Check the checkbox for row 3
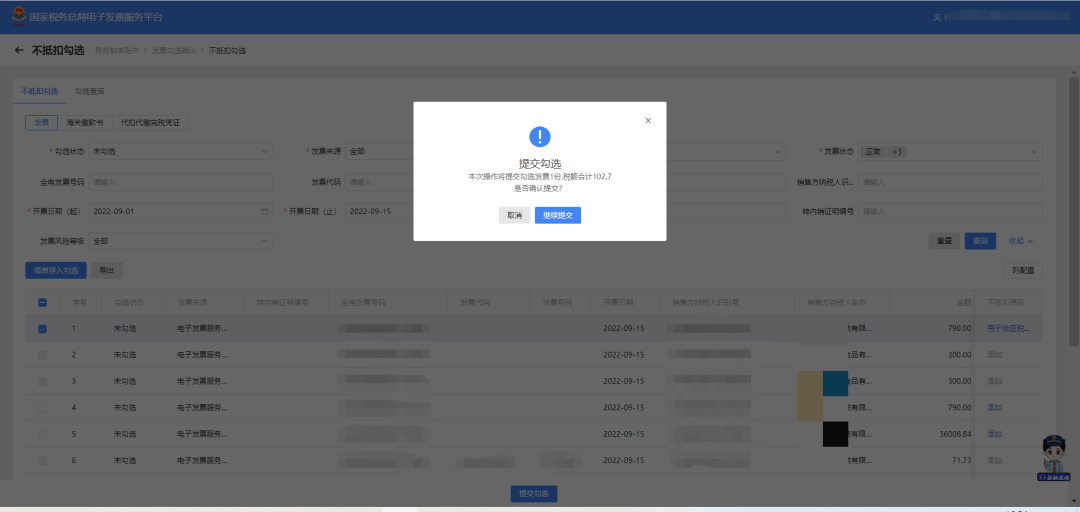This screenshot has width=1080, height=512. tap(42, 381)
